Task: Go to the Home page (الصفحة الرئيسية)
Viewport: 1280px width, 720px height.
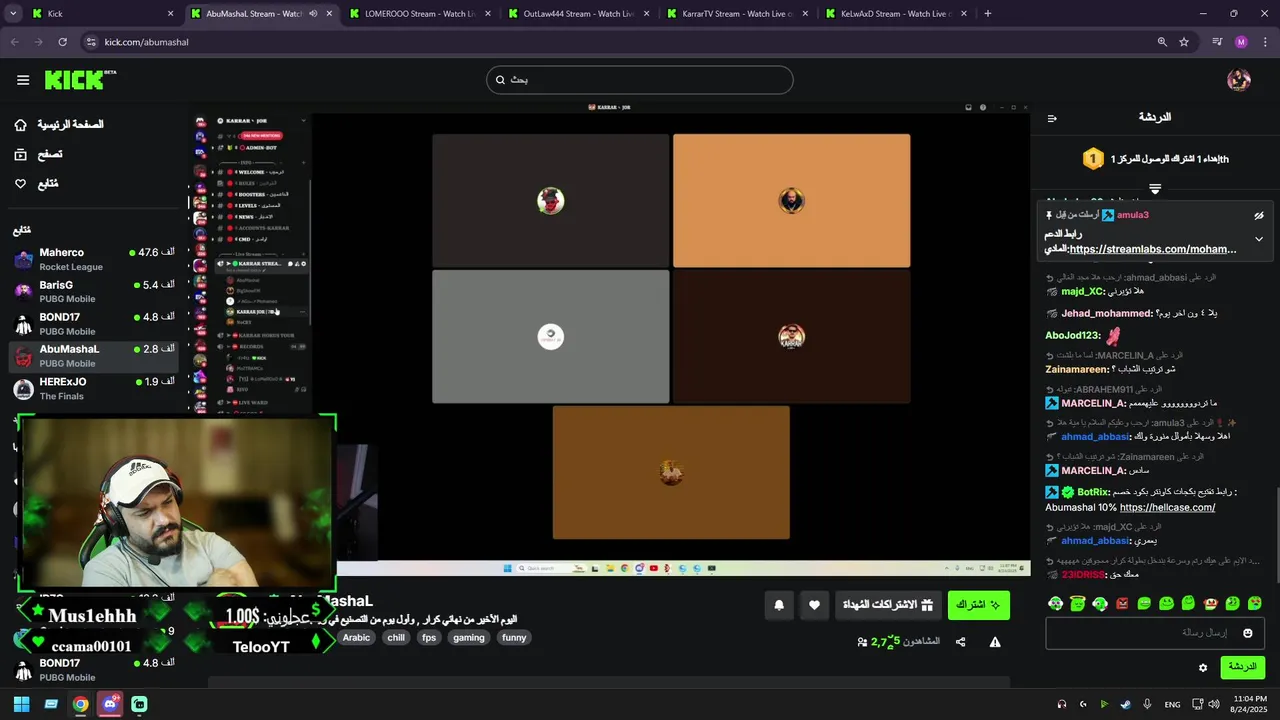Action: tap(58, 124)
